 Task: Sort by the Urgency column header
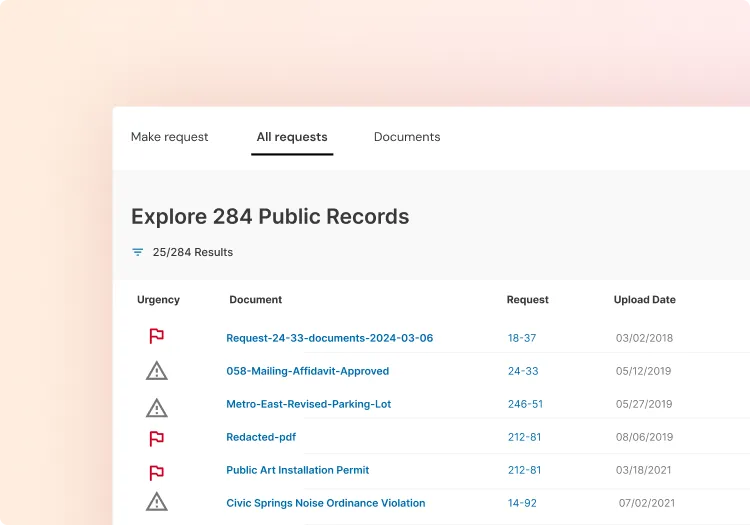(x=158, y=299)
